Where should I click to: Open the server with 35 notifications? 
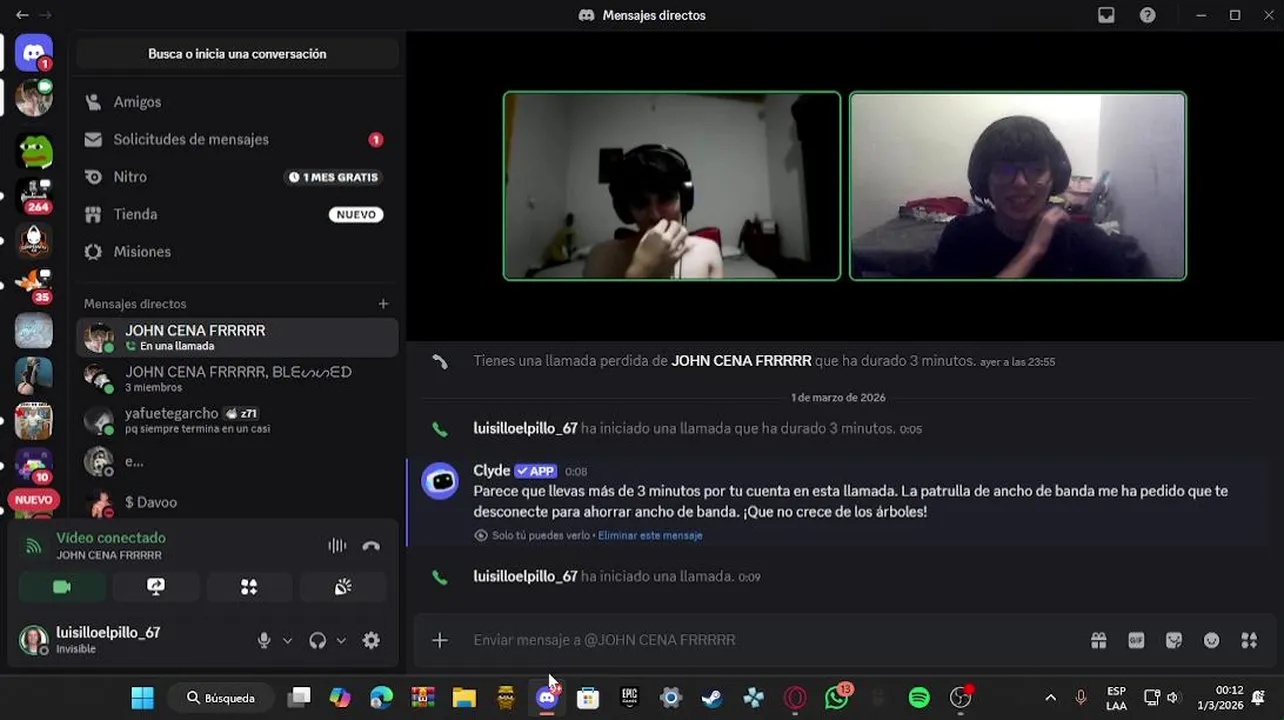(34, 285)
